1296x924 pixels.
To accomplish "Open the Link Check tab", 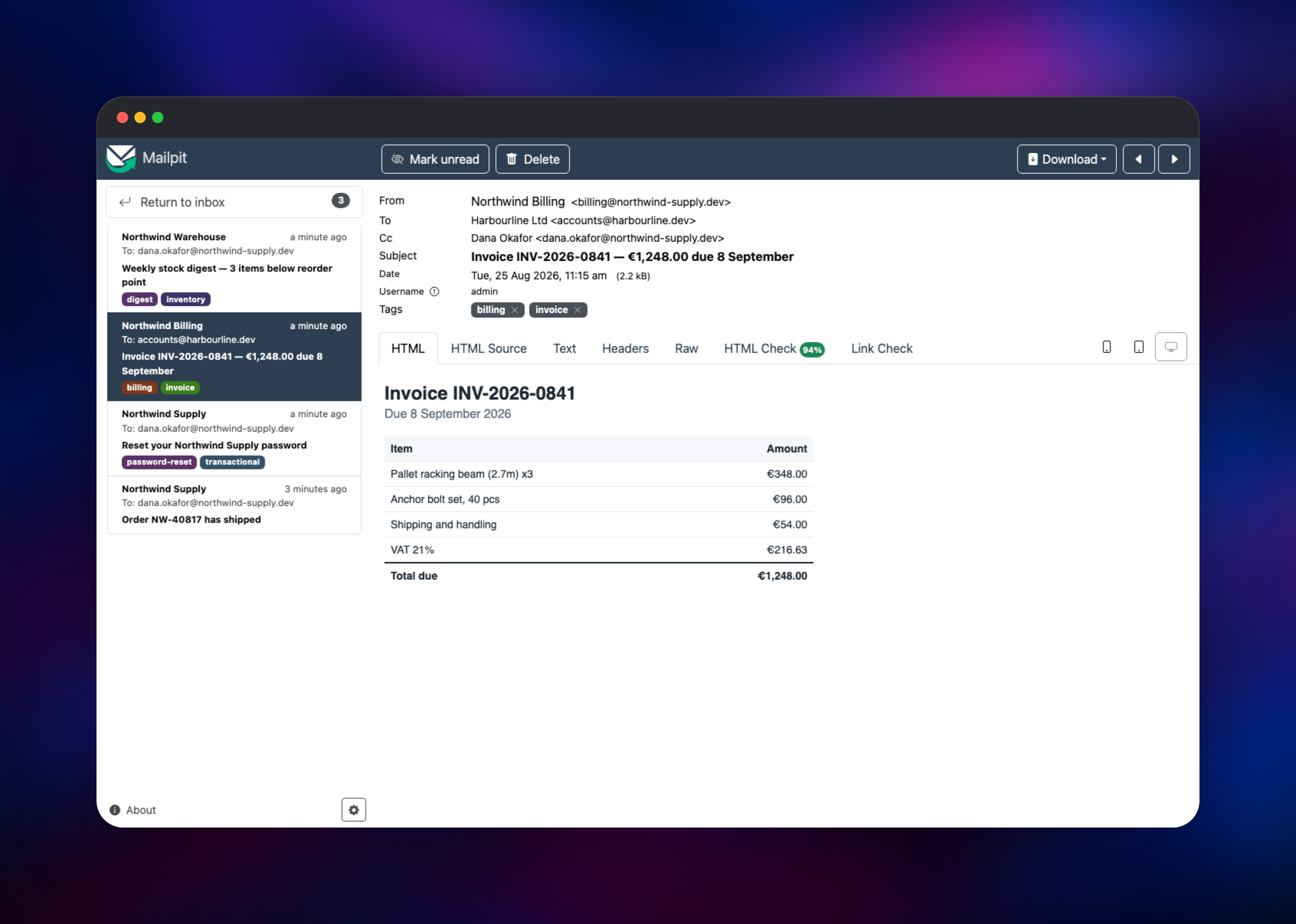I will [x=881, y=348].
